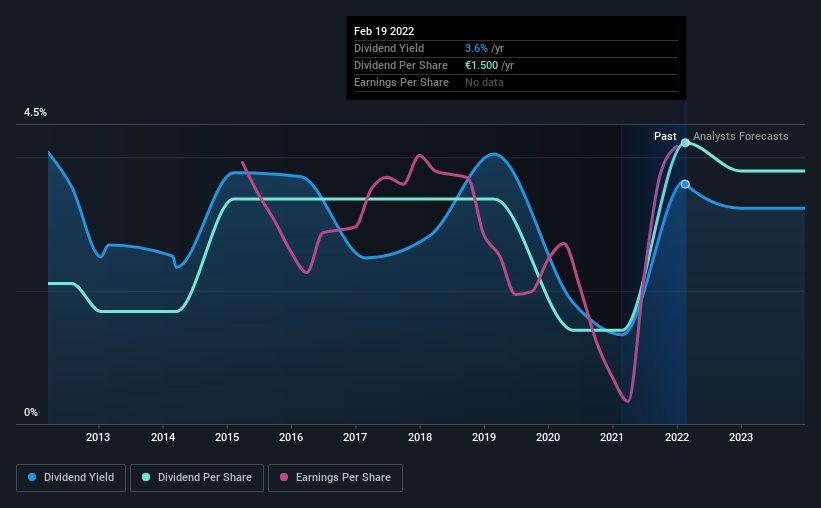Select the 2023 x-axis label
821x508 pixels.
[x=741, y=437]
